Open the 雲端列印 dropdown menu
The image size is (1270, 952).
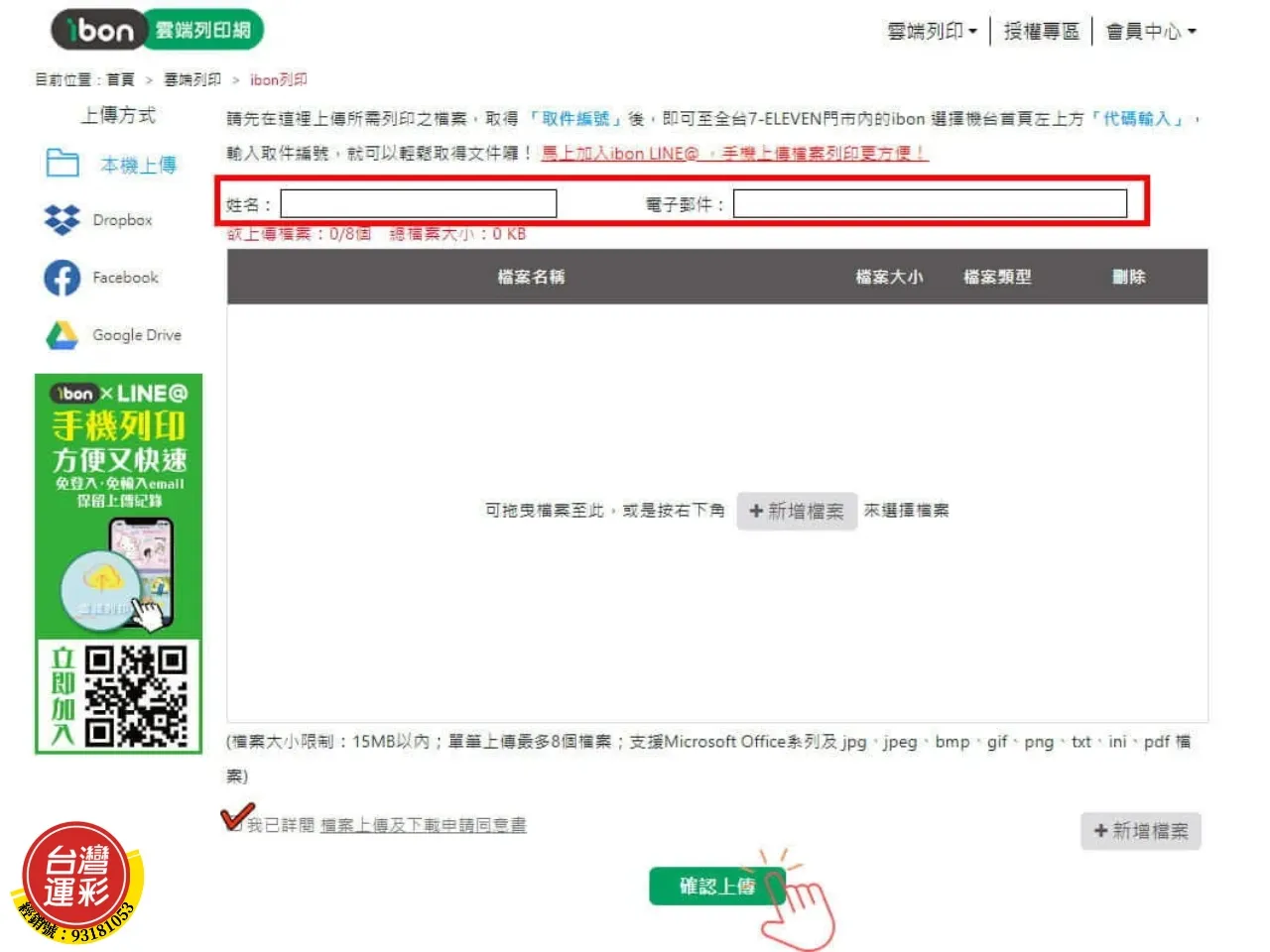click(931, 31)
